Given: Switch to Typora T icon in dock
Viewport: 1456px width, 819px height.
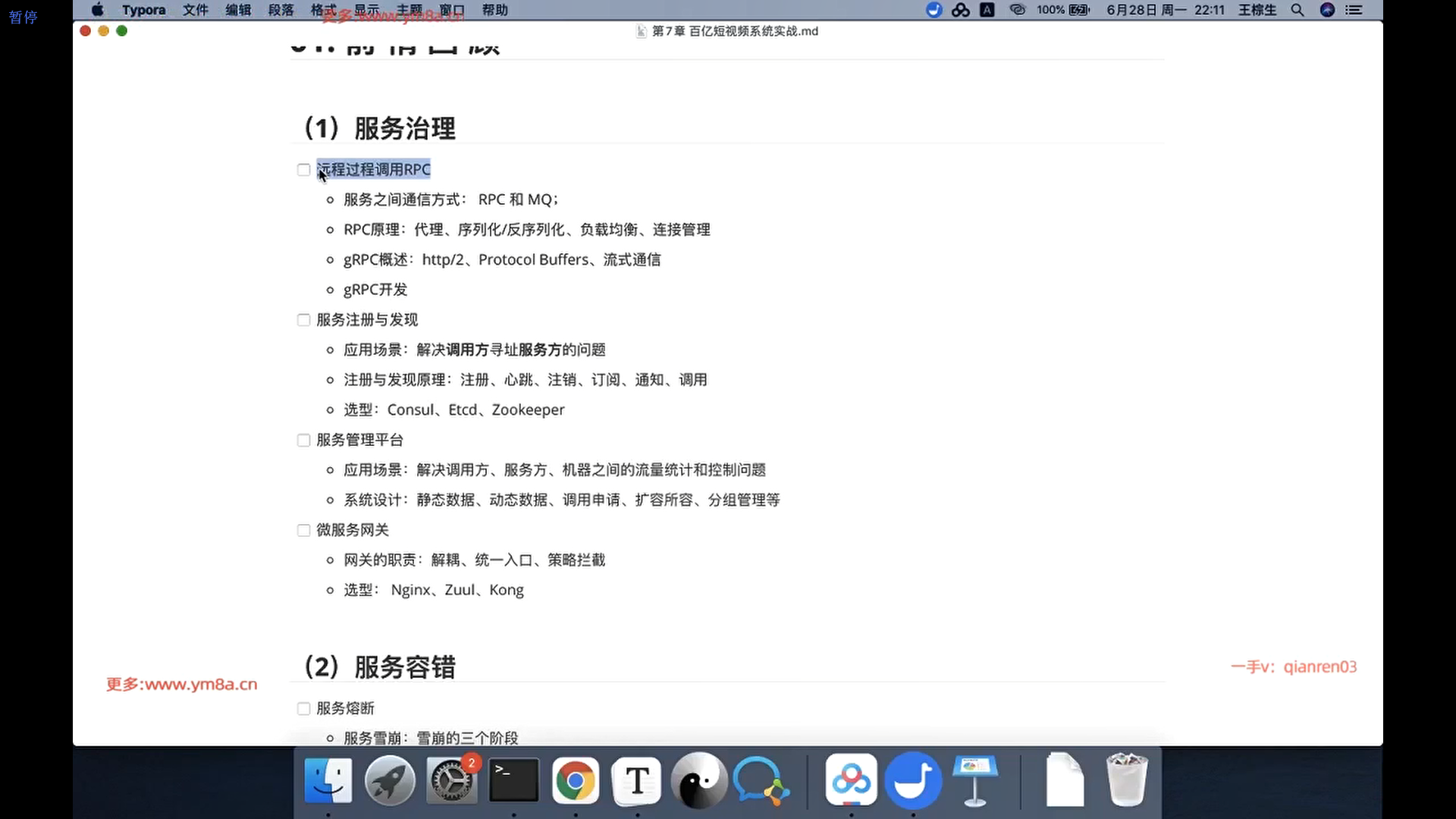Looking at the screenshot, I should click(x=637, y=780).
